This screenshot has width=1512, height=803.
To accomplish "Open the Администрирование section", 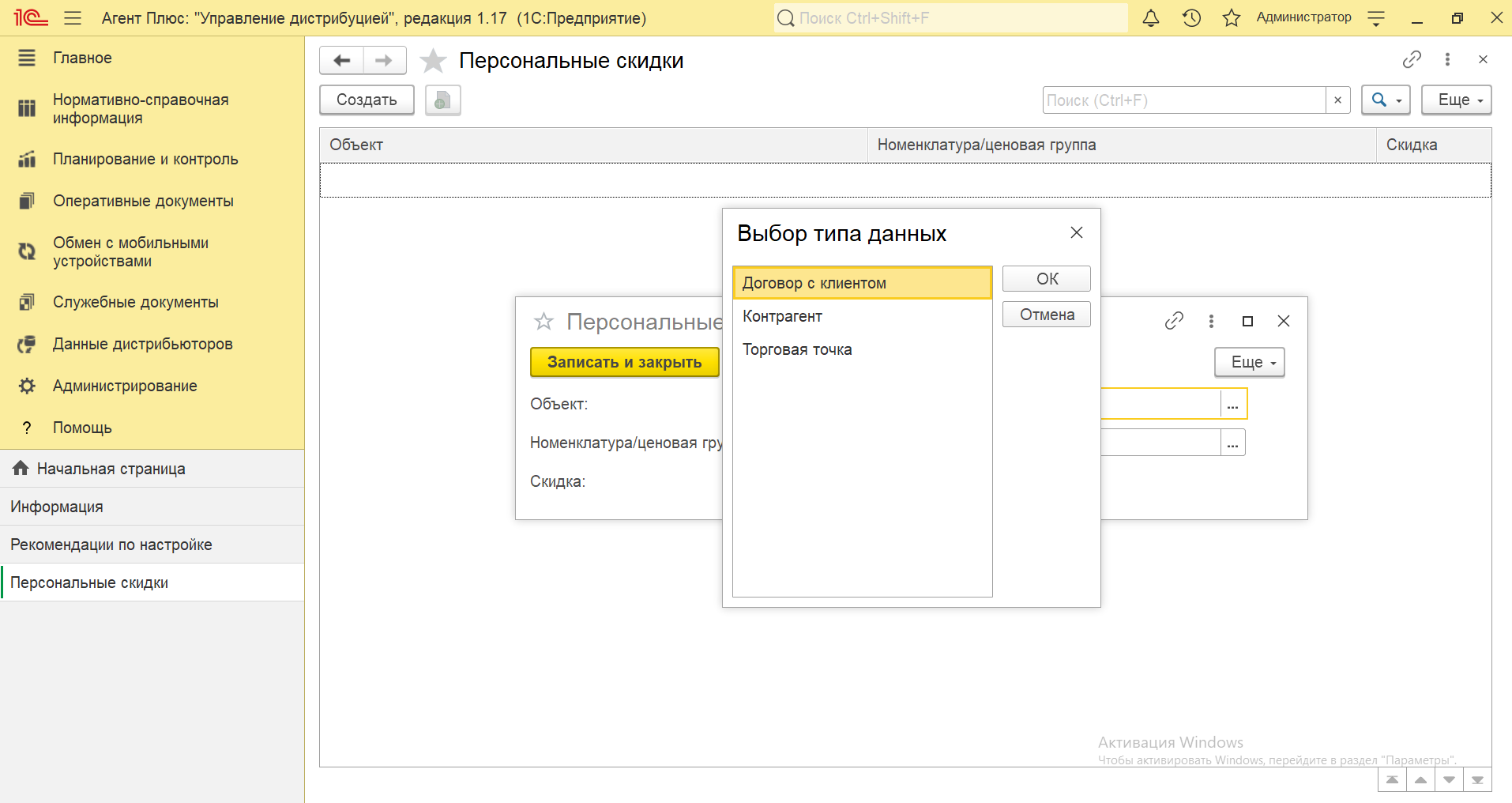I will tap(125, 386).
